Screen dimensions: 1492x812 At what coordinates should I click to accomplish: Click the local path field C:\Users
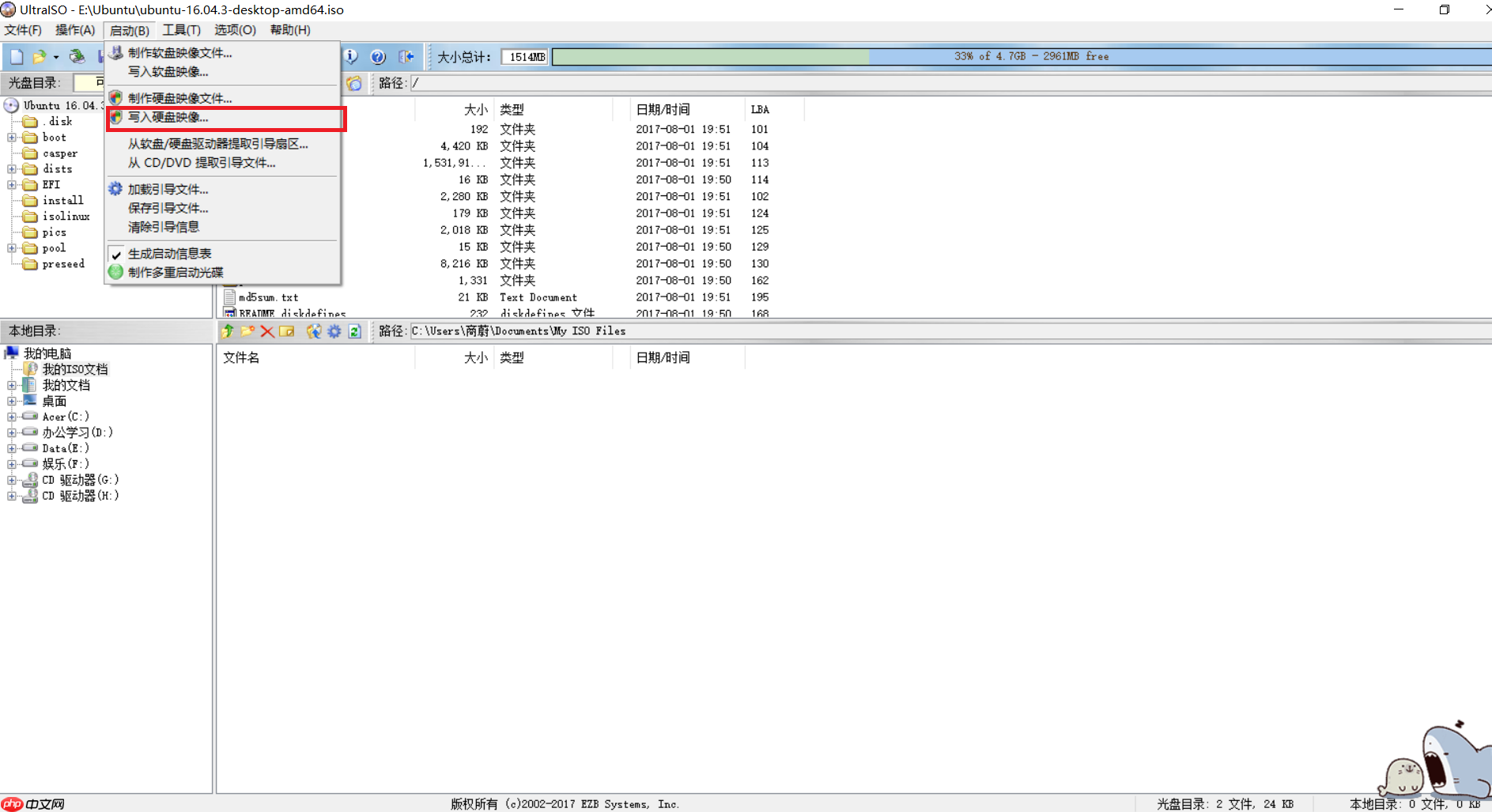(951, 331)
